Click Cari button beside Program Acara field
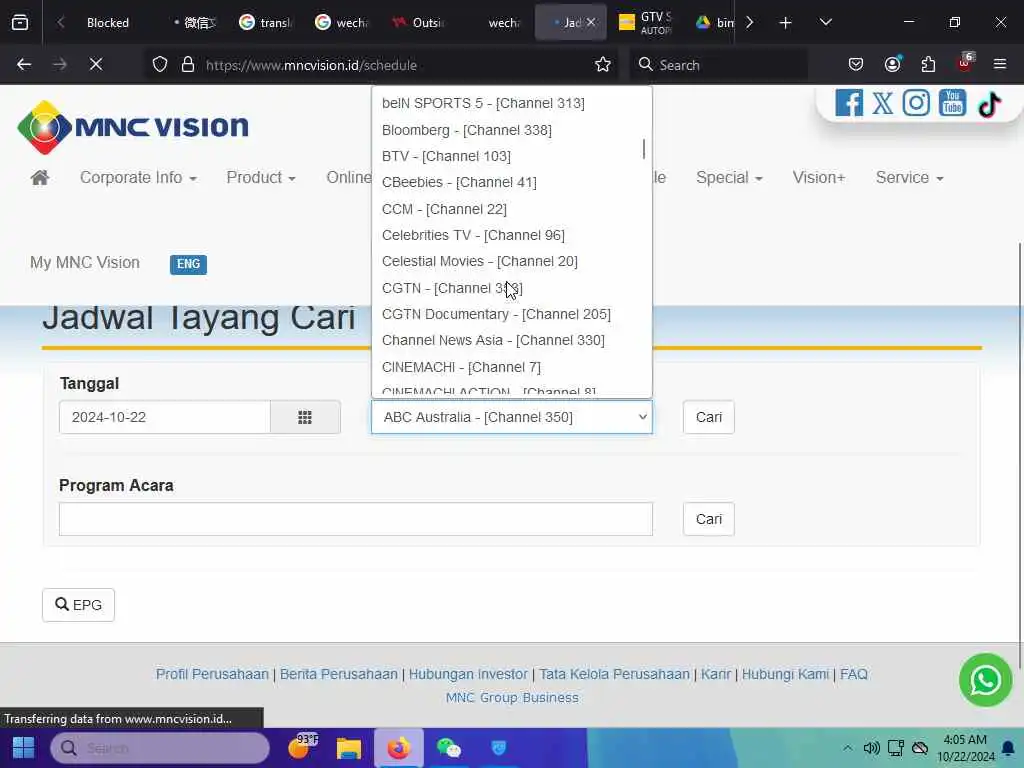The height and width of the screenshot is (768, 1024). (x=709, y=519)
